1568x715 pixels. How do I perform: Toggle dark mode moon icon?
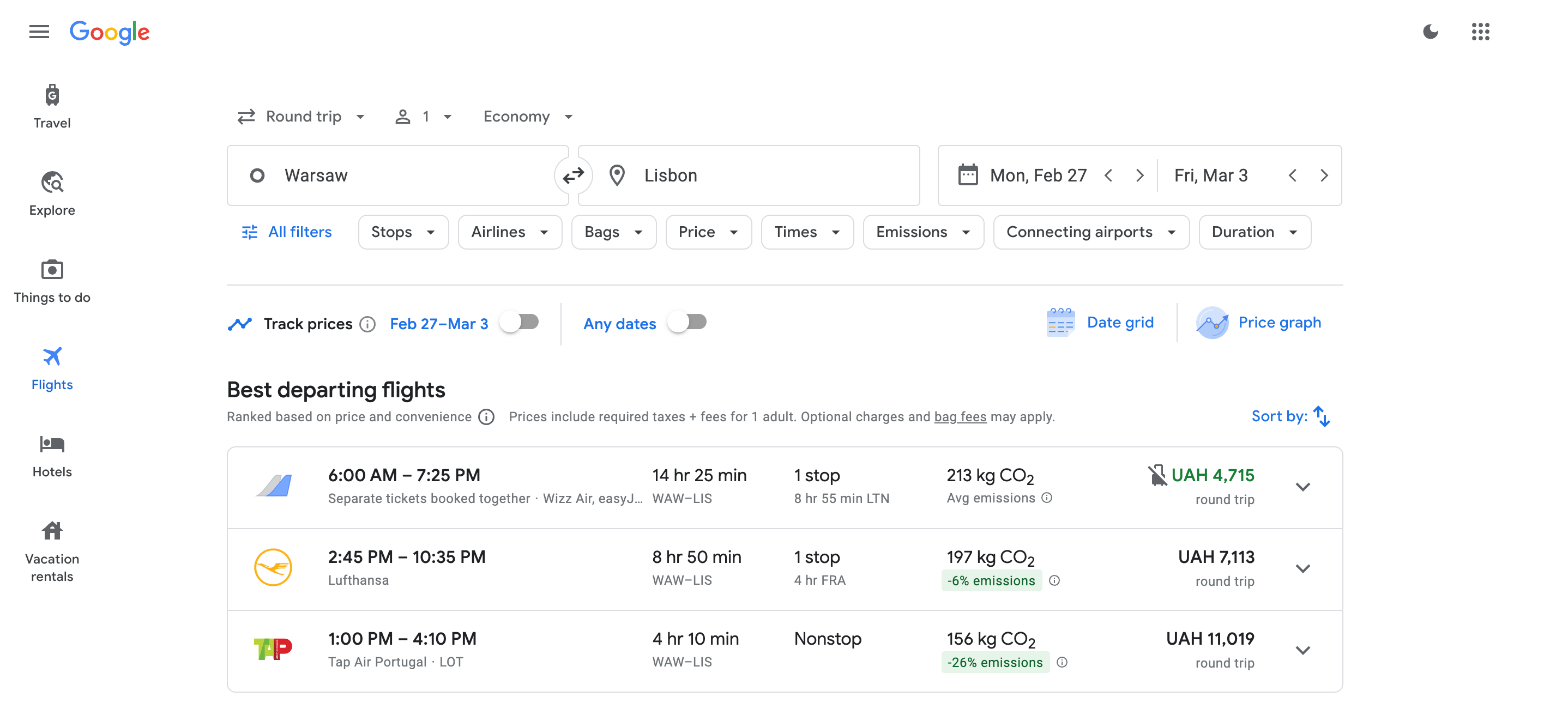coord(1430,32)
